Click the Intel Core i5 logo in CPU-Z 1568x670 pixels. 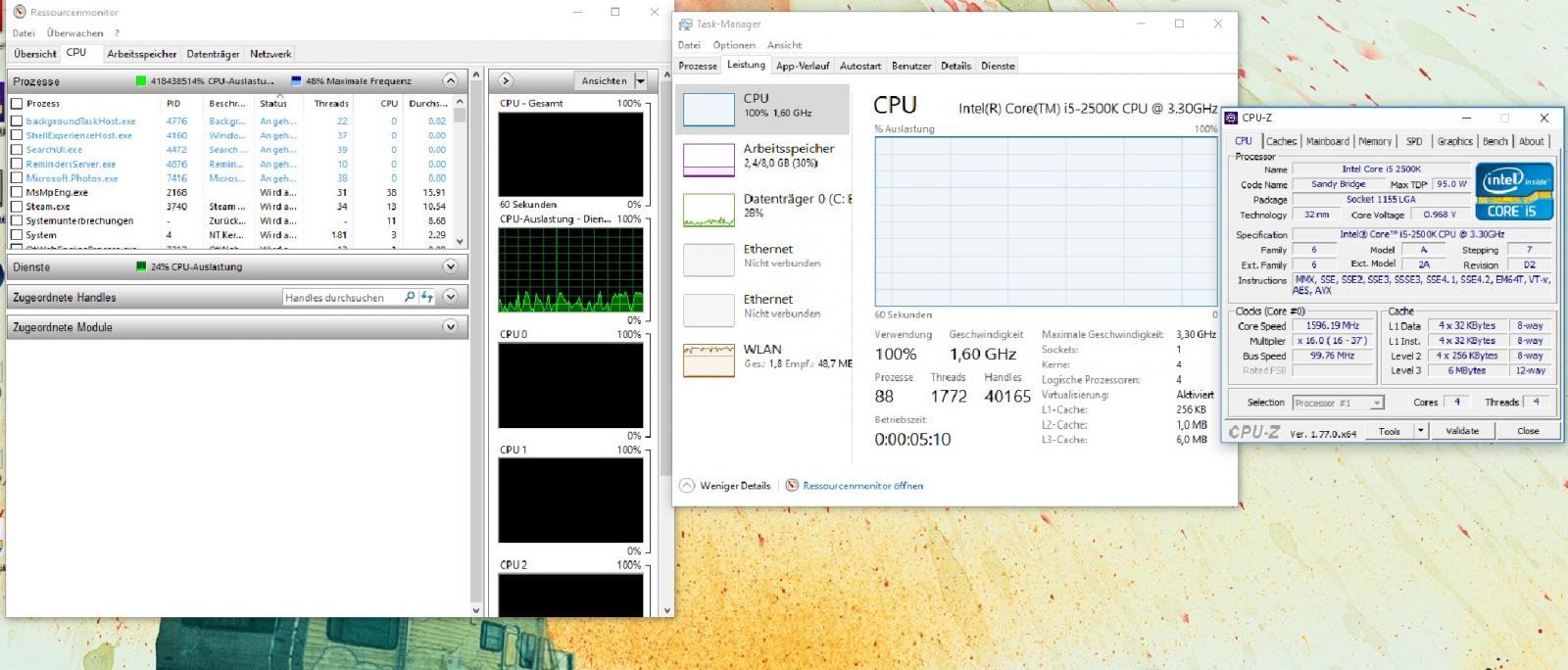pos(1516,191)
